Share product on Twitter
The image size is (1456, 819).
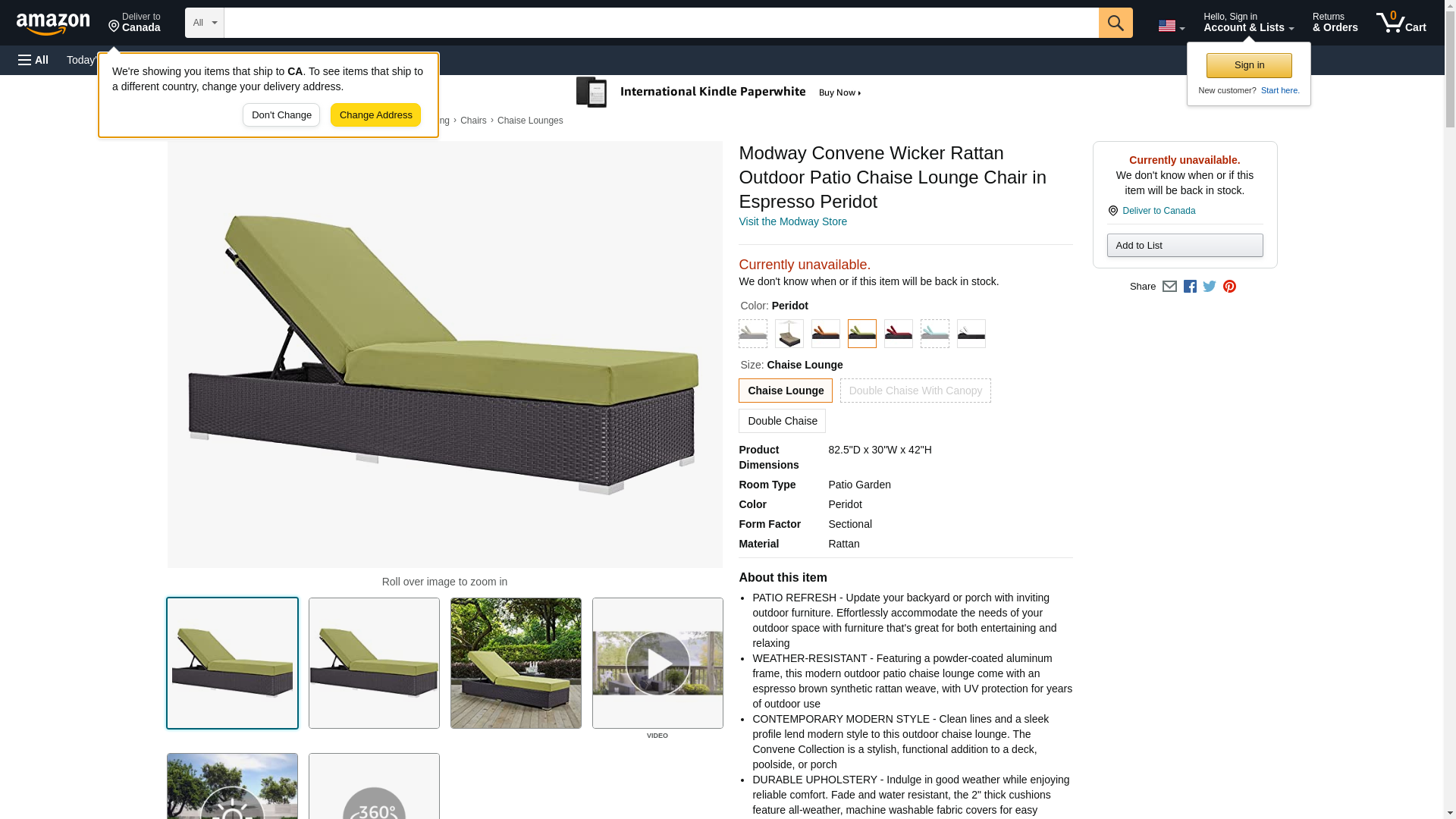(x=1210, y=287)
